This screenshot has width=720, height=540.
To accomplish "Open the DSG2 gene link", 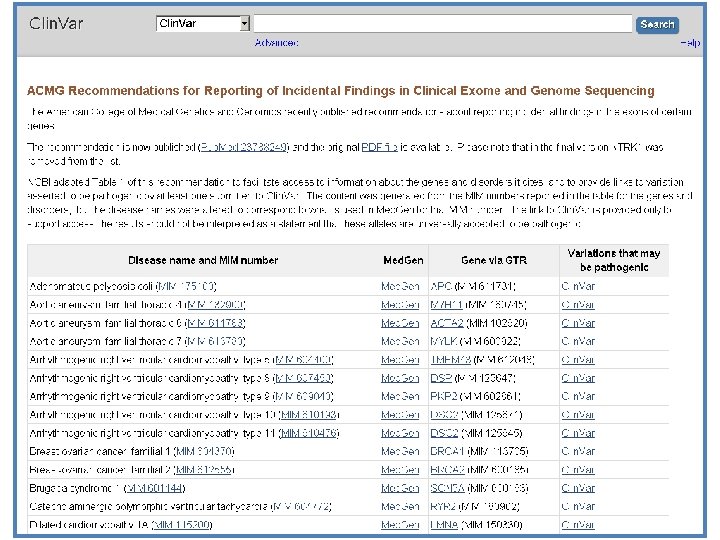I will (x=444, y=415).
